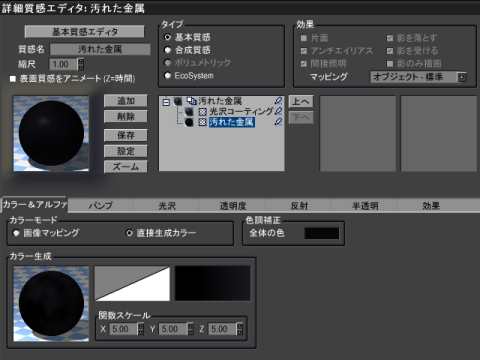
Task: Select the 合成質感 type radio button
Action: (168, 50)
